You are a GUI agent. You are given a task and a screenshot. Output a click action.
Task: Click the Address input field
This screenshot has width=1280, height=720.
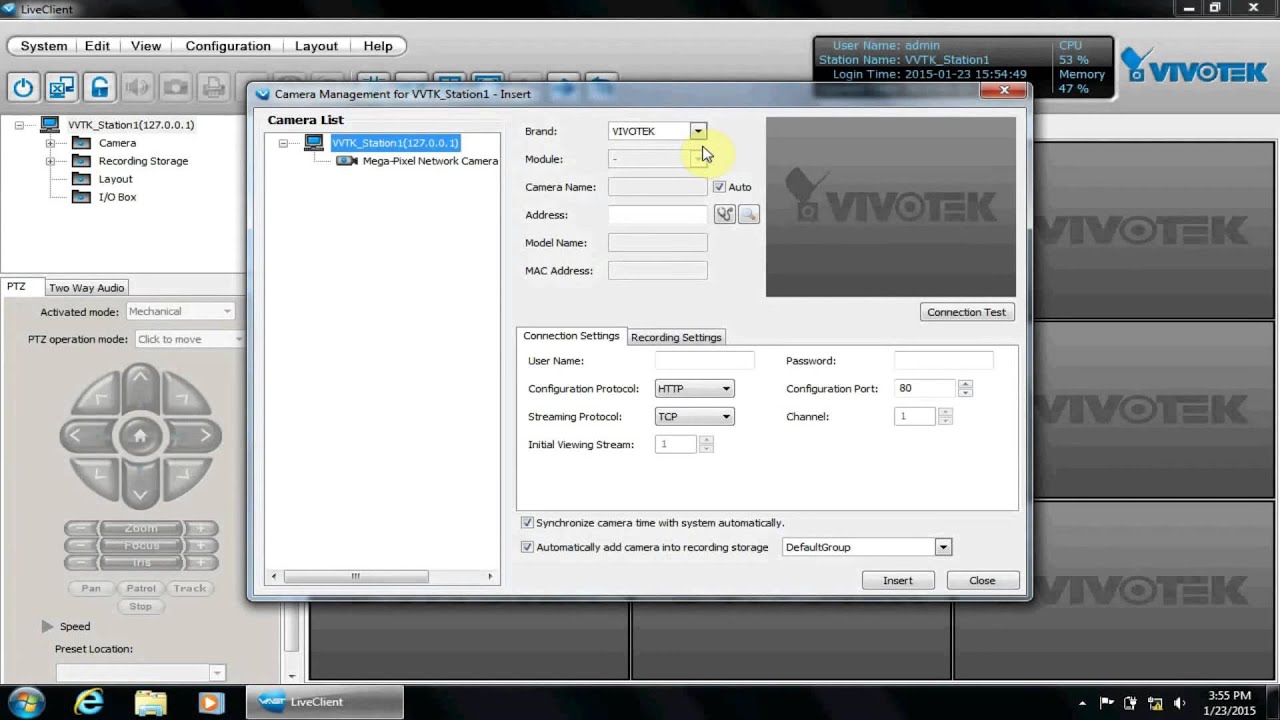[x=657, y=215]
